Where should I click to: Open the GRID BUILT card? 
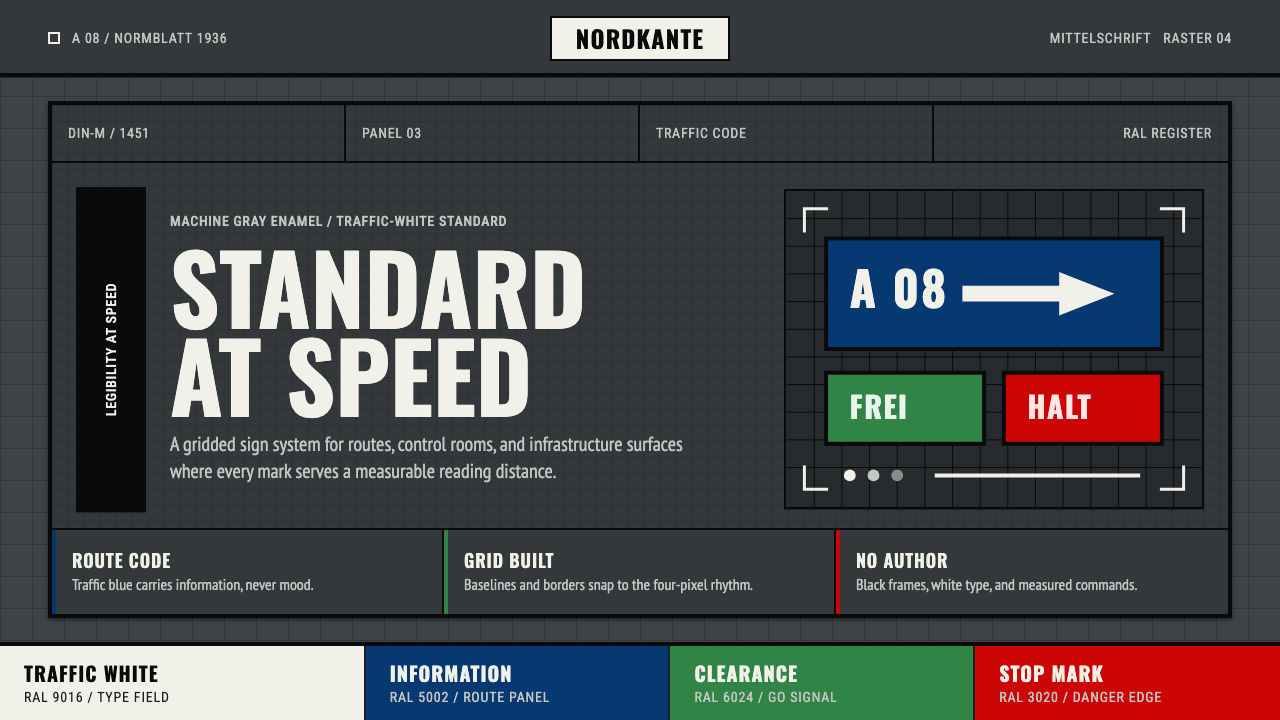[639, 572]
